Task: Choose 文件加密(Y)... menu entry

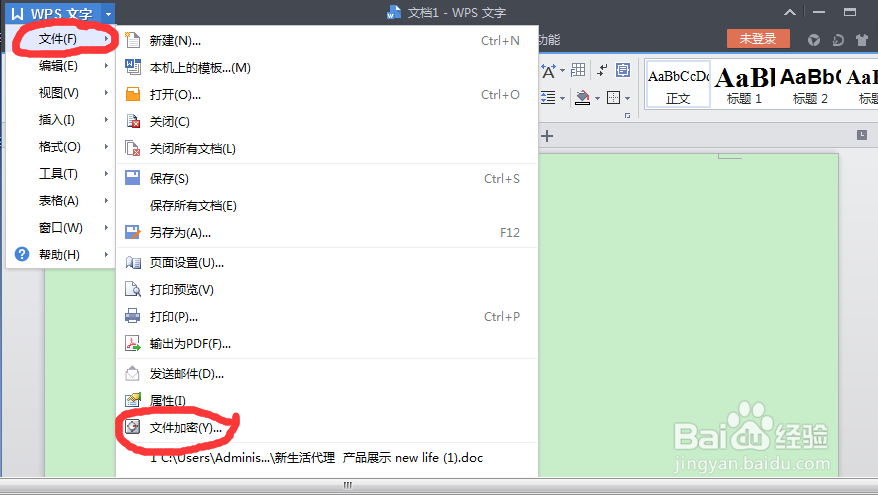Action: pos(327,428)
